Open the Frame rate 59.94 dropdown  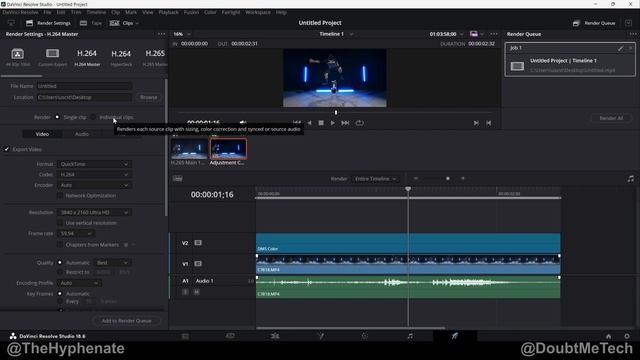(x=76, y=233)
